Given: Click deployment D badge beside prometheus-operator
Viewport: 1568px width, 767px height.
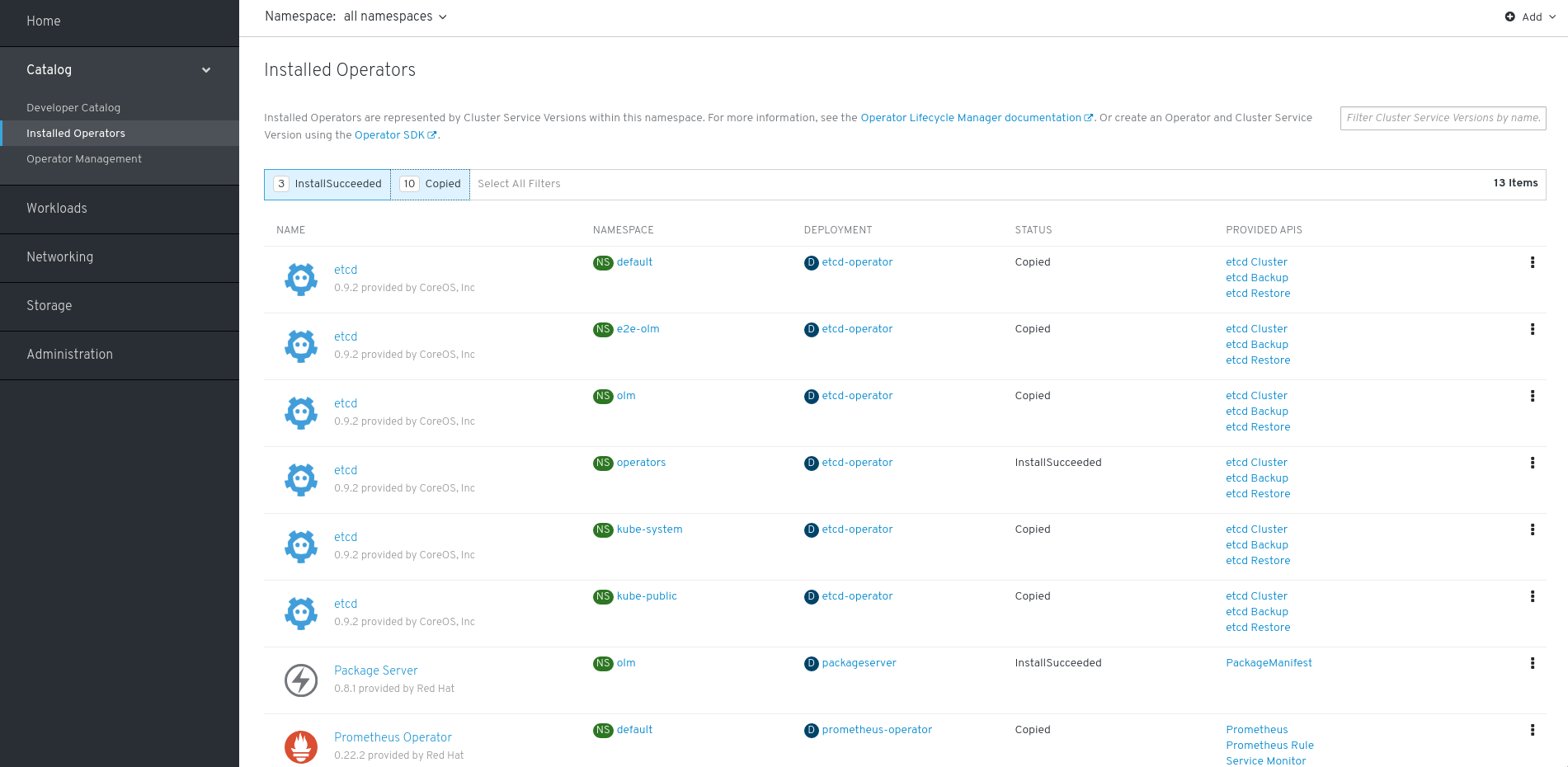Looking at the screenshot, I should tap(811, 730).
